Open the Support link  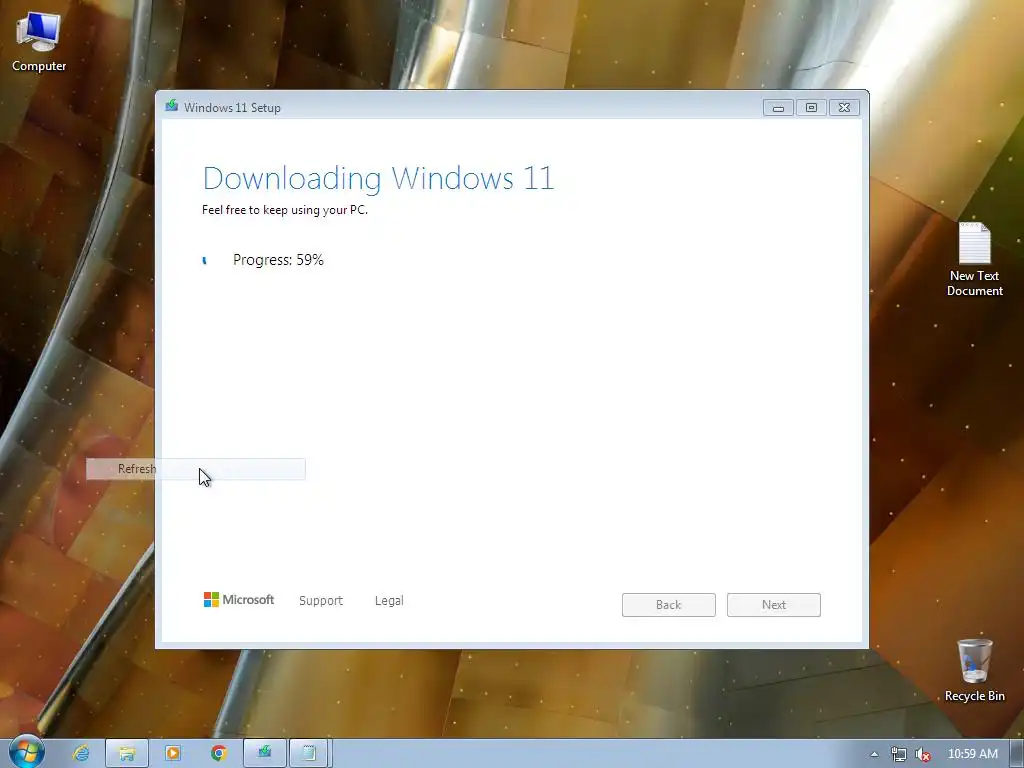pos(321,600)
